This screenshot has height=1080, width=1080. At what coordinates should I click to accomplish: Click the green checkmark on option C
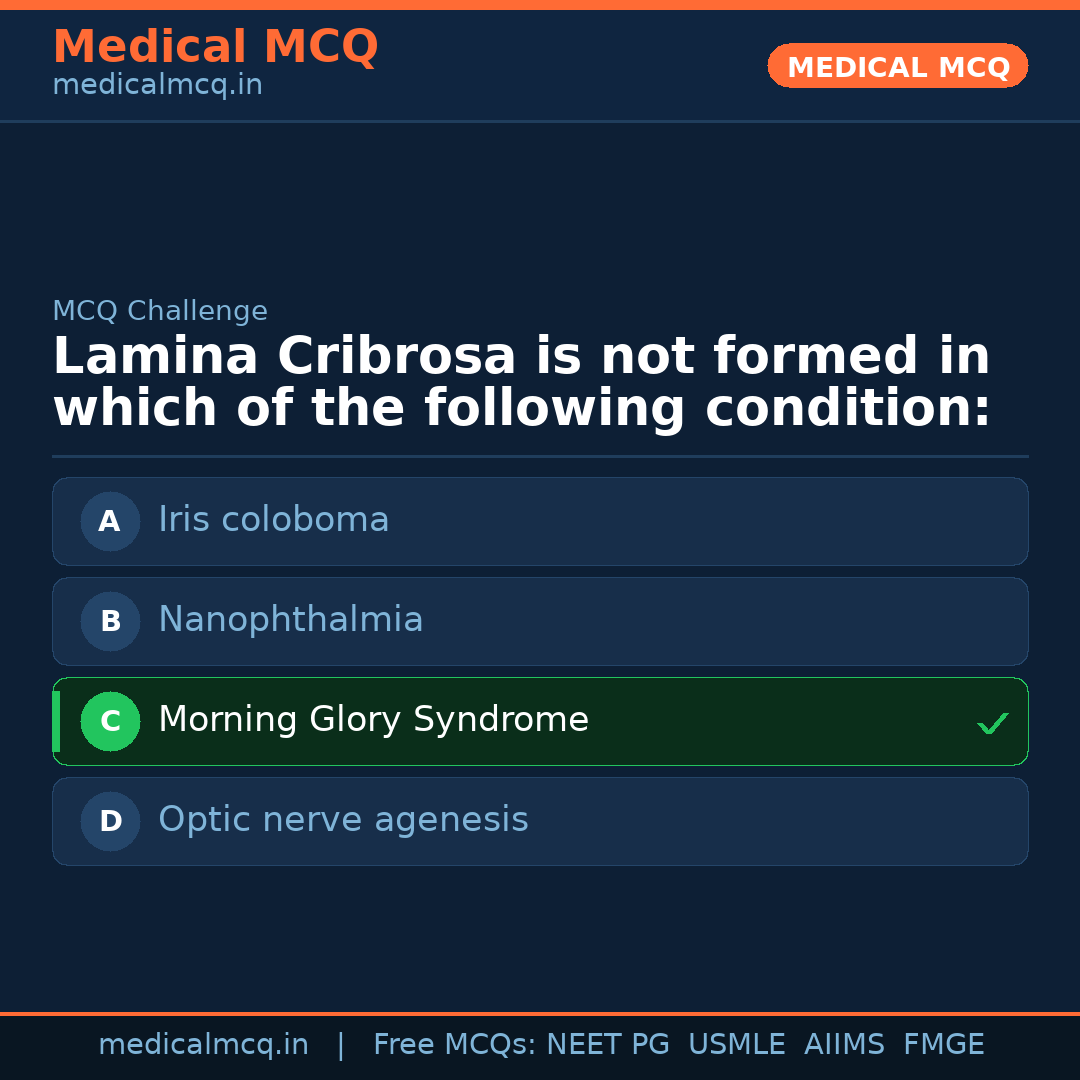tap(992, 723)
